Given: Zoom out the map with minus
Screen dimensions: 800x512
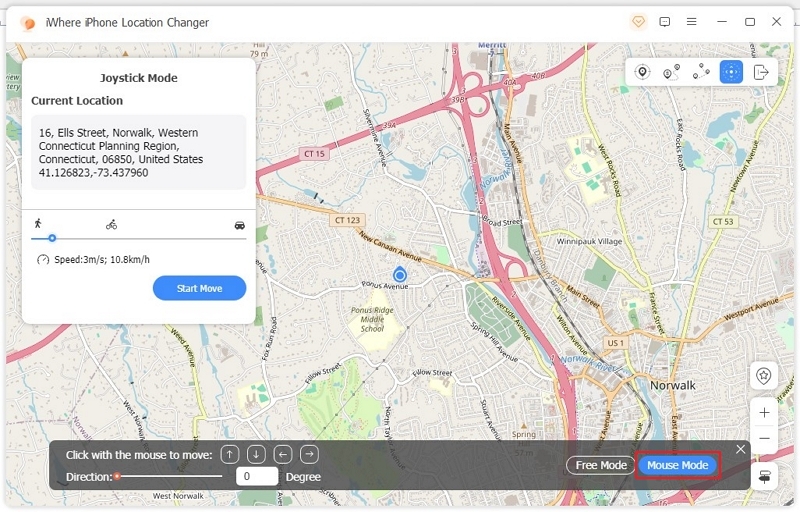Looking at the screenshot, I should pyautogui.click(x=764, y=439).
